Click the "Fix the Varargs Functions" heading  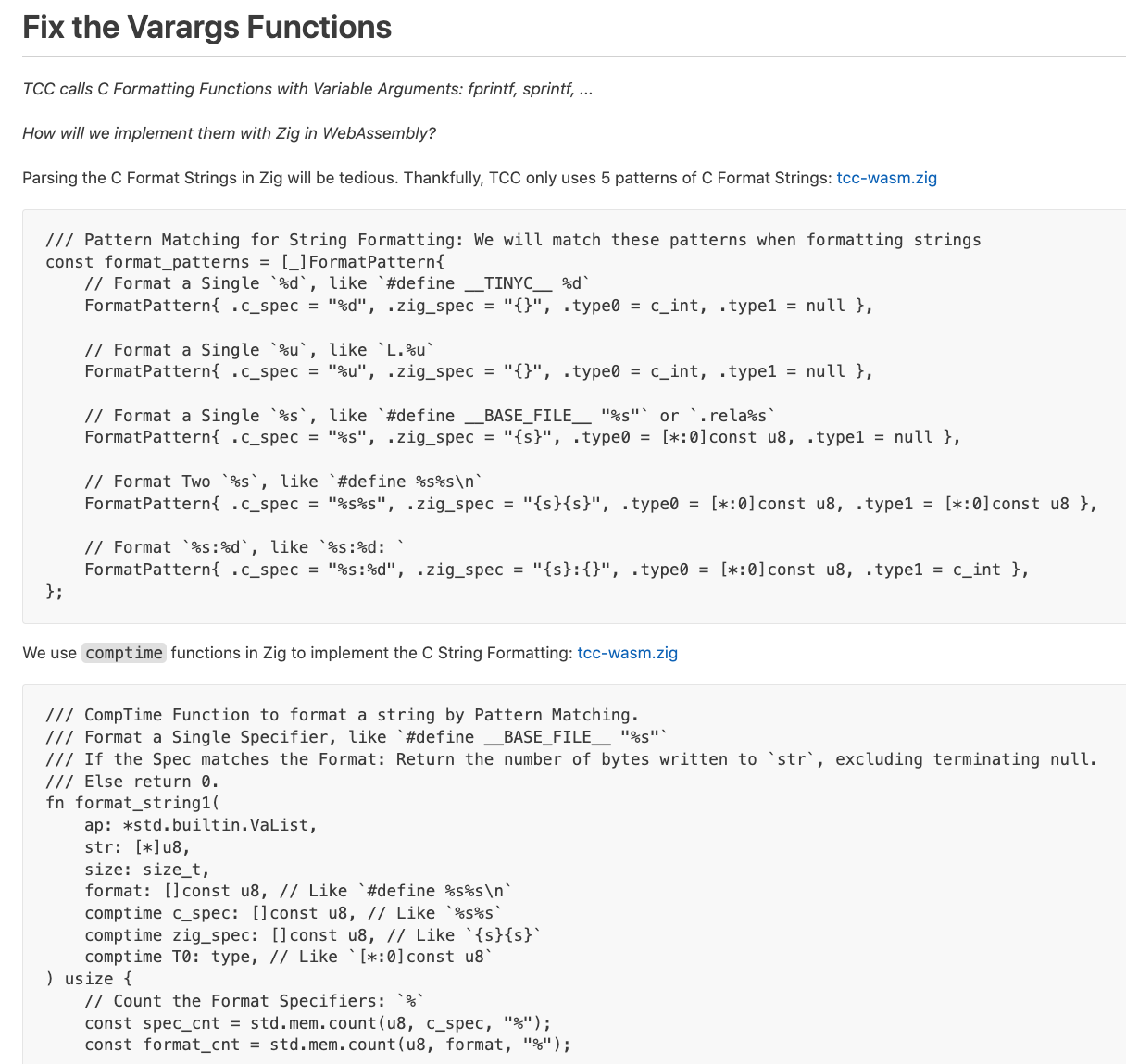point(206,28)
